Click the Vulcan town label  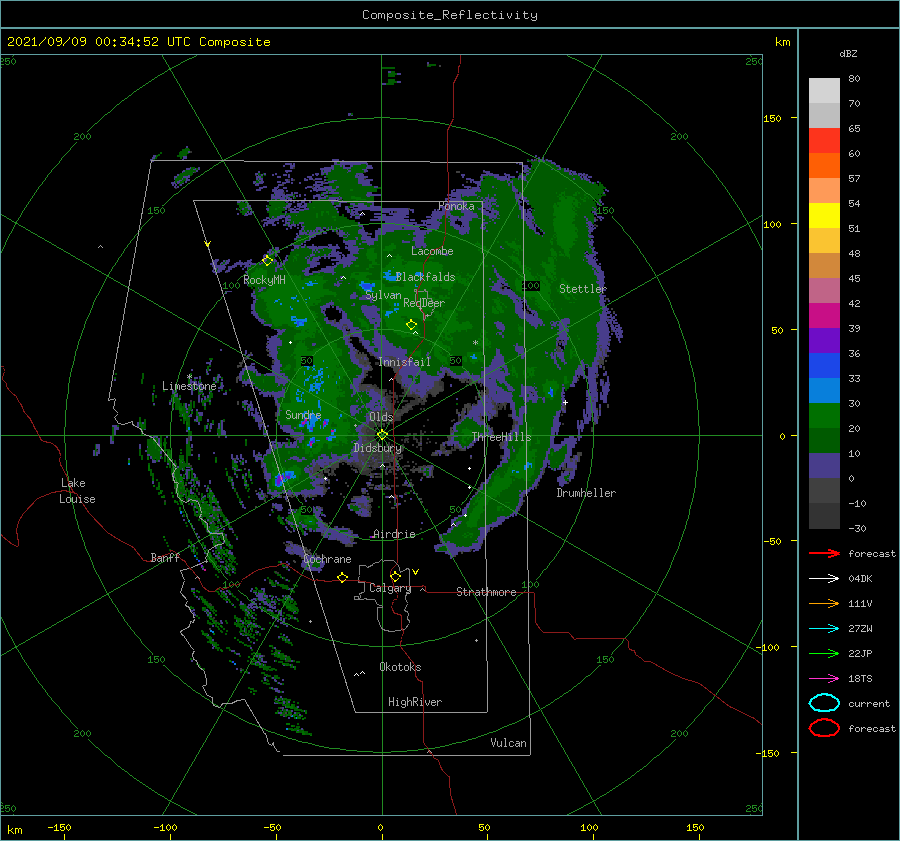(509, 743)
